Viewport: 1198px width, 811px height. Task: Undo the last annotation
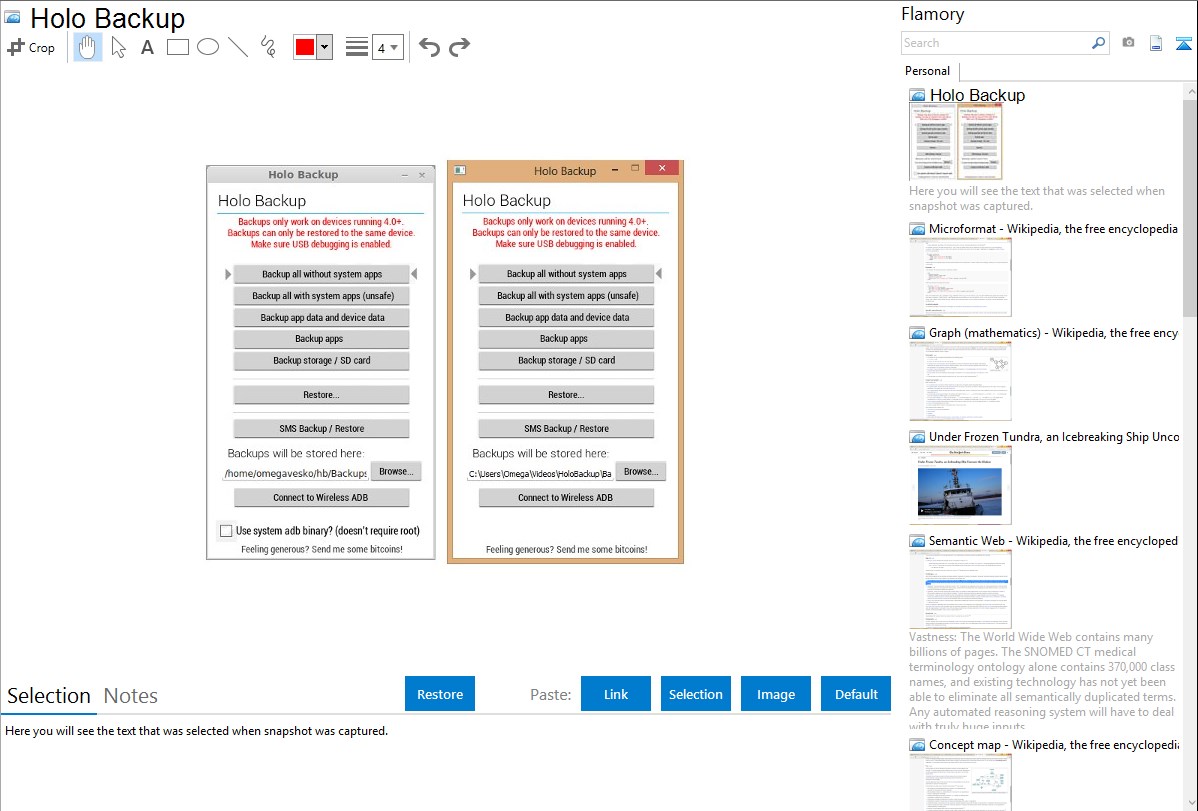point(429,47)
